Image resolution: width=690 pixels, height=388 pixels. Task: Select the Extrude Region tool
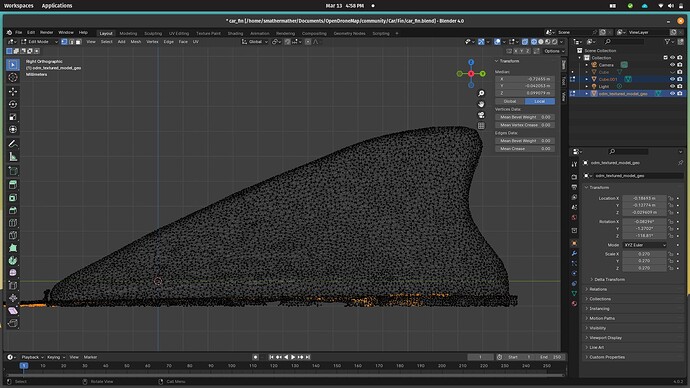(x=13, y=185)
